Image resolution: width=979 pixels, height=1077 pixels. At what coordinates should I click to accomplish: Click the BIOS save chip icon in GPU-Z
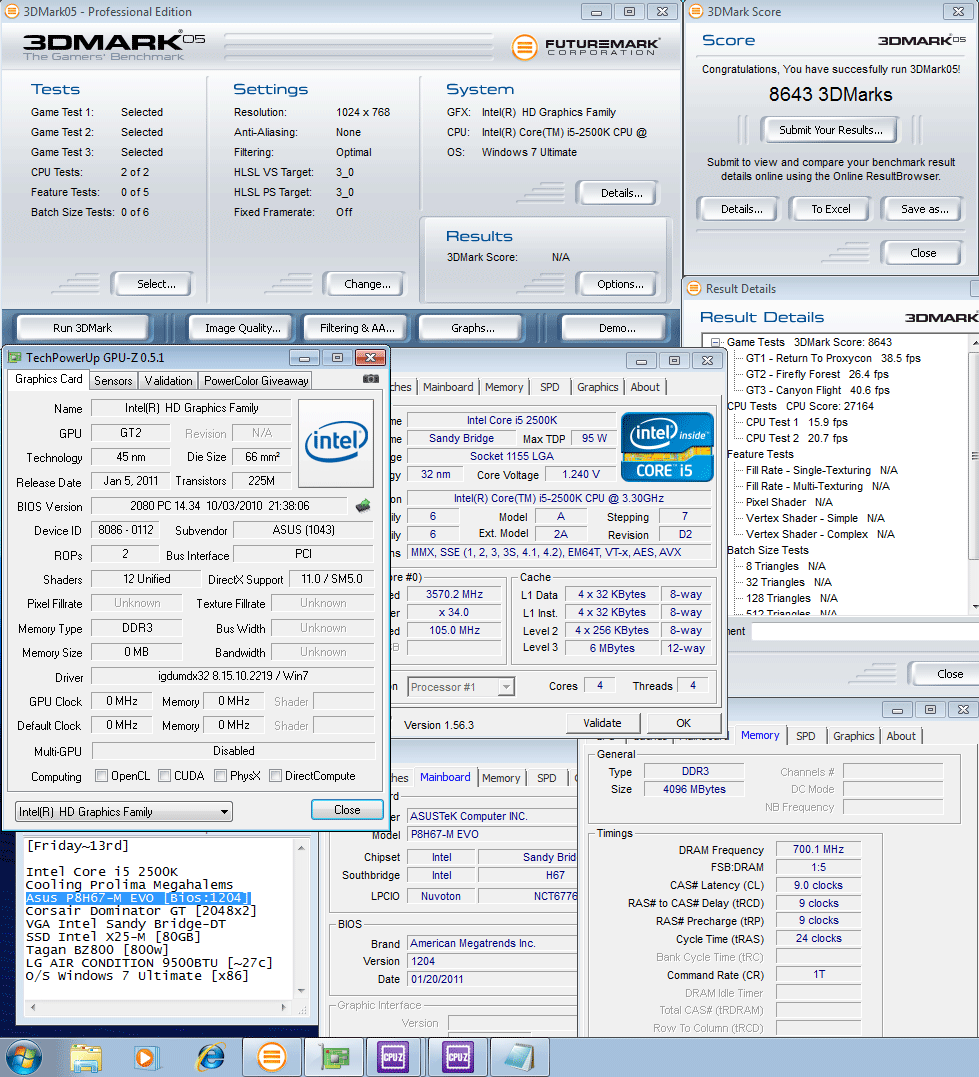363,506
